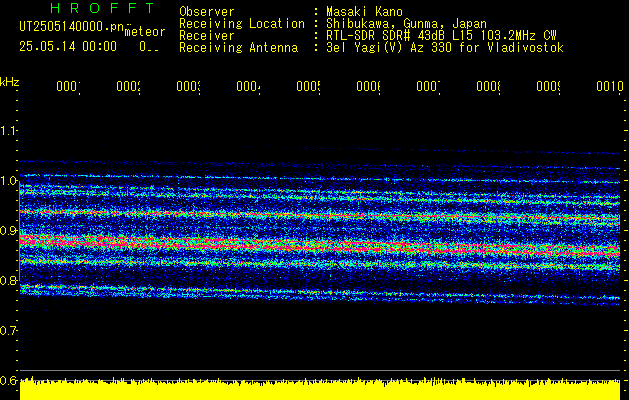
Task: Select the 0.9 kHz frequency axis label
Action: point(8,230)
